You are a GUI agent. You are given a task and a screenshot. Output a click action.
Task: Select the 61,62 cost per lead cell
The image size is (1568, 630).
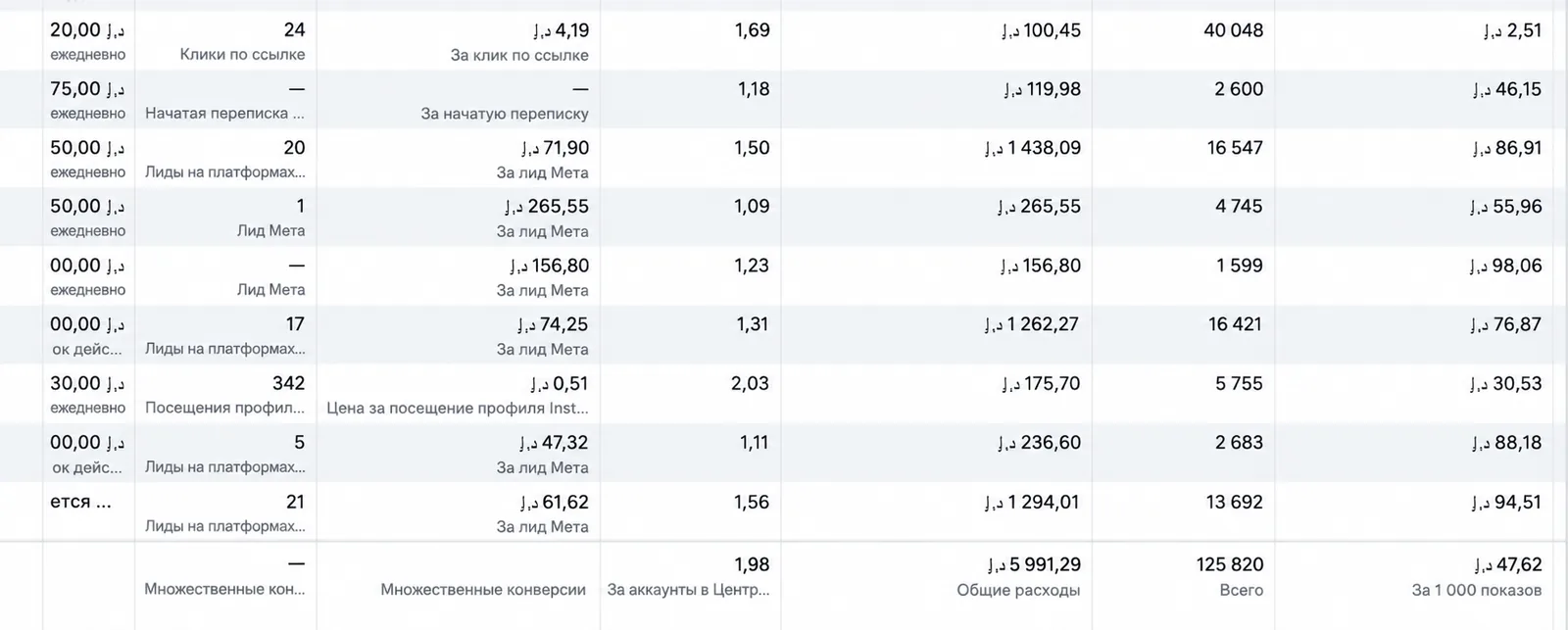555,502
